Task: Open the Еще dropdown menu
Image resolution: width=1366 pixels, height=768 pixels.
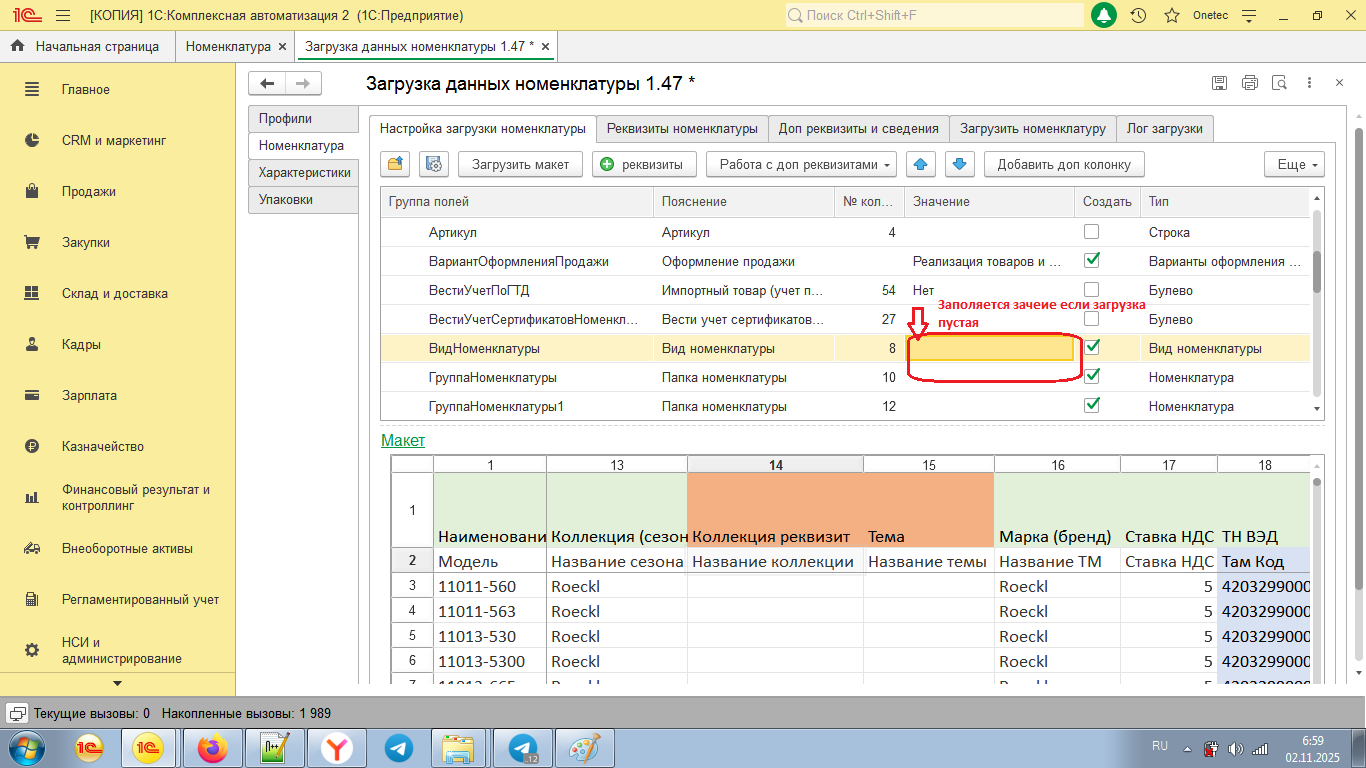Action: coord(1294,164)
